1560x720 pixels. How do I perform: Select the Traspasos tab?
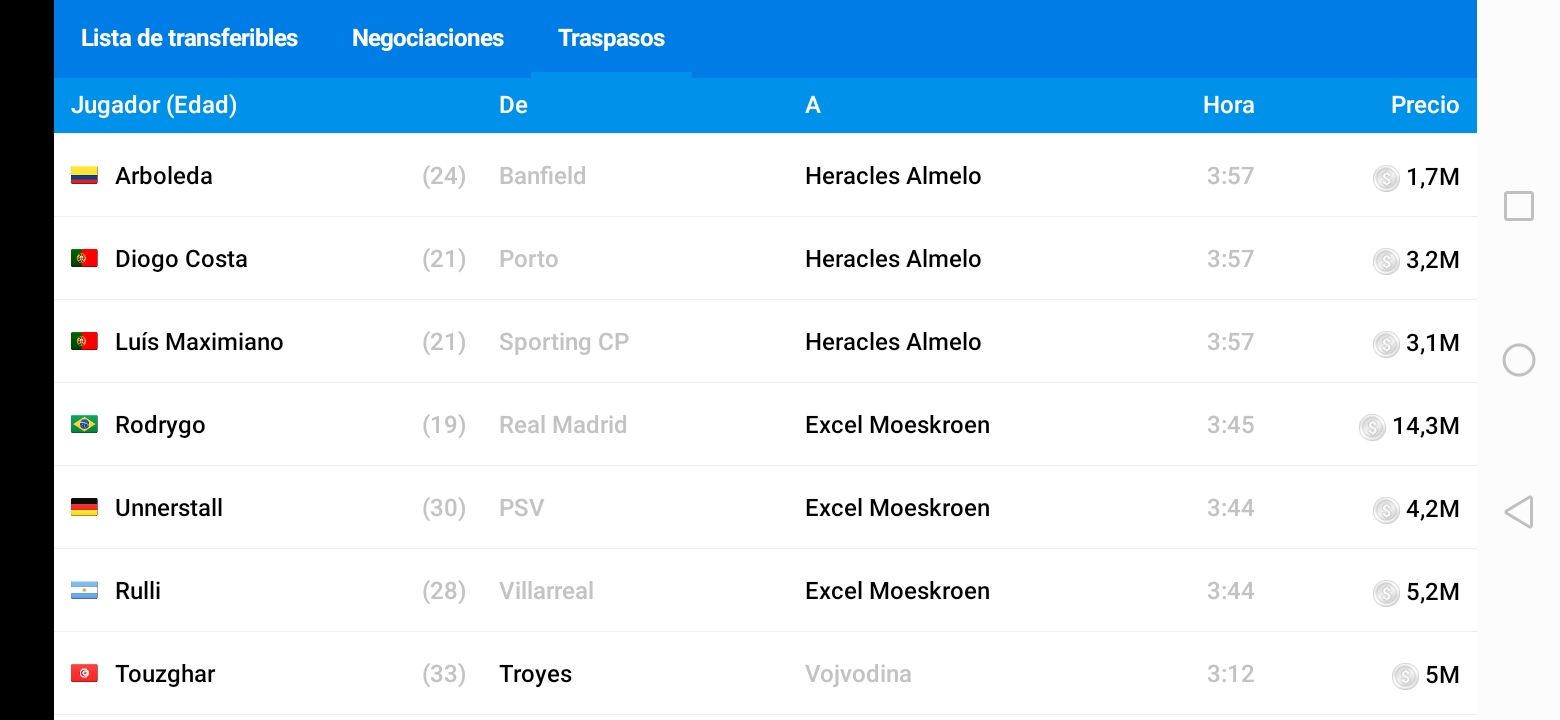pyautogui.click(x=611, y=38)
